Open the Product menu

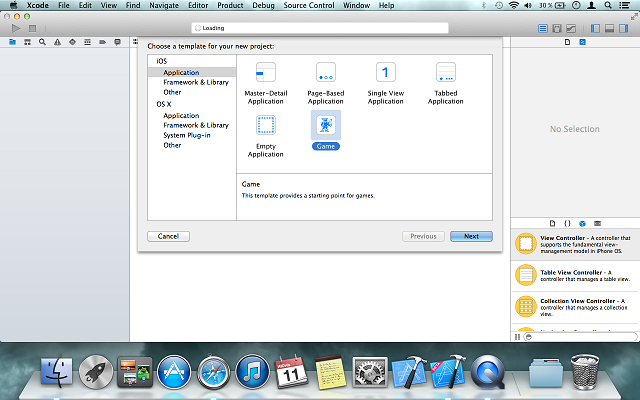point(230,5)
